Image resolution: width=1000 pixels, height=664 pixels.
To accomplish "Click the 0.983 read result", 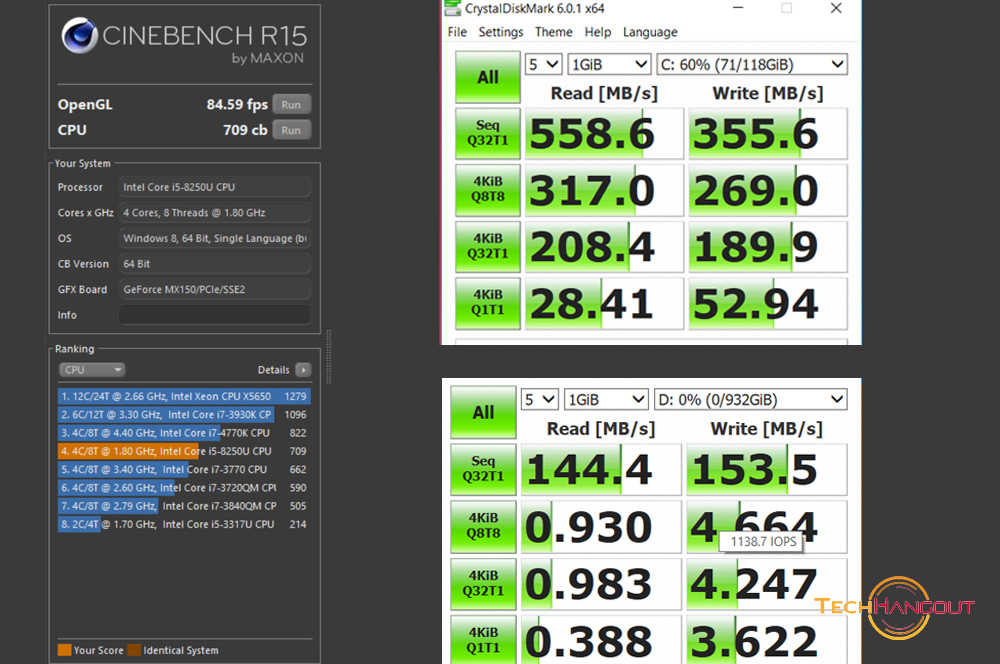I will pos(601,584).
